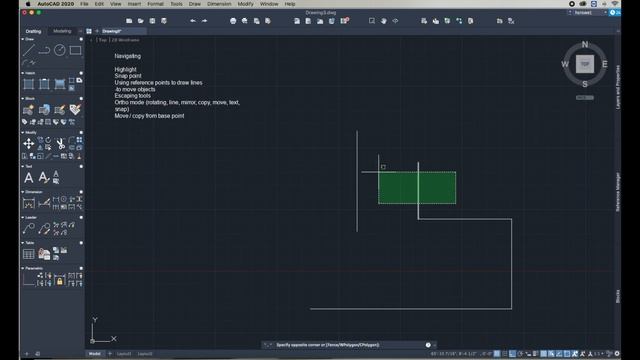The image size is (640, 360).
Task: Click the Create Block icon
Action: tap(29, 110)
